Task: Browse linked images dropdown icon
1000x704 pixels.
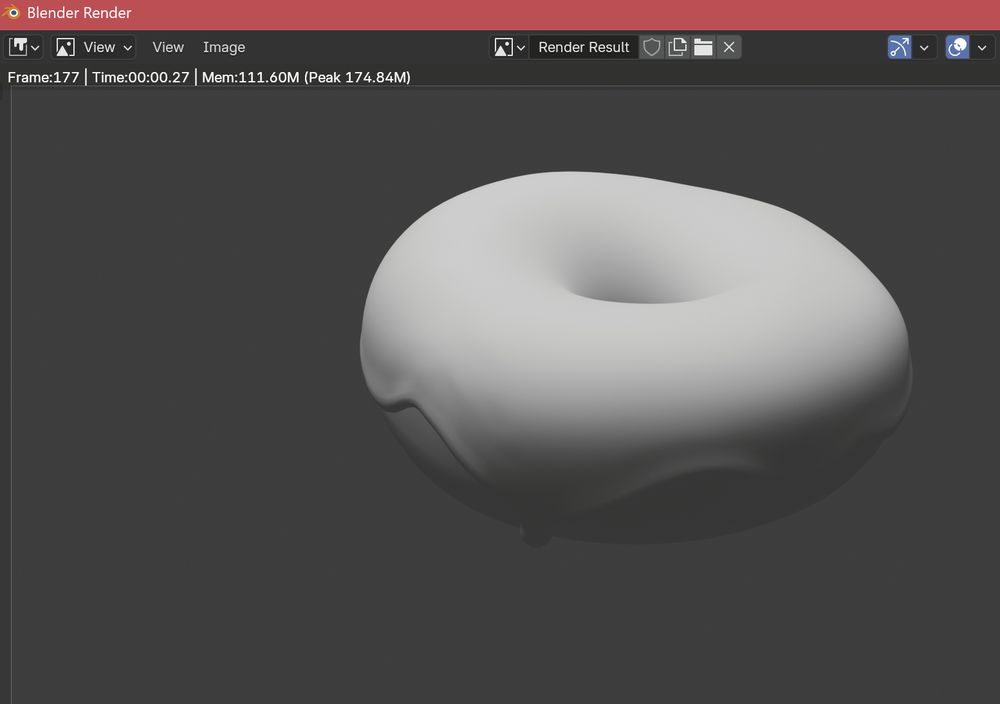Action: pos(510,47)
